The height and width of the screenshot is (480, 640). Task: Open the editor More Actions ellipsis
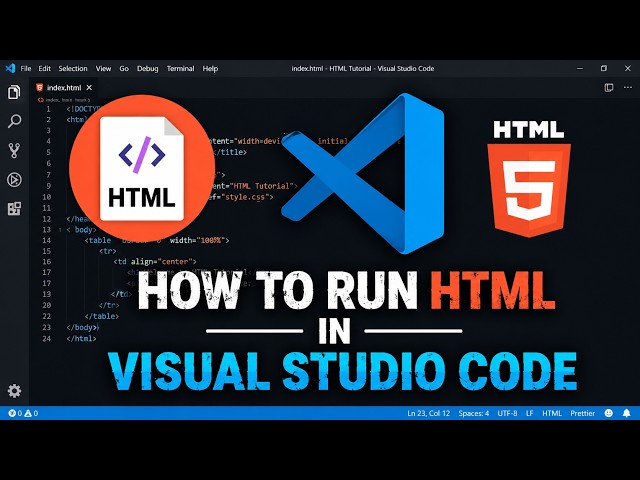[628, 87]
